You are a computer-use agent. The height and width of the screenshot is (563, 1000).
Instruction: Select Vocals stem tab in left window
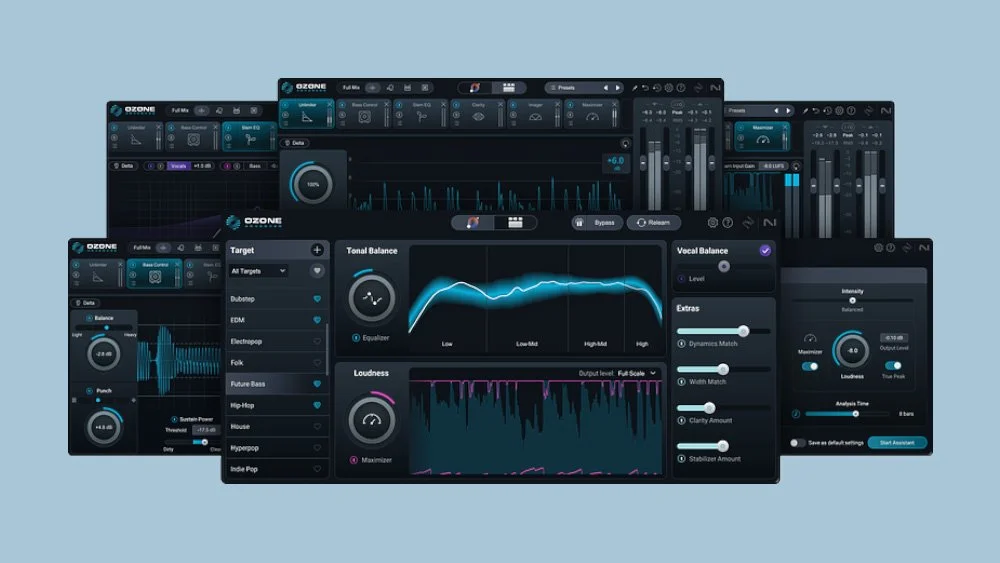click(178, 166)
